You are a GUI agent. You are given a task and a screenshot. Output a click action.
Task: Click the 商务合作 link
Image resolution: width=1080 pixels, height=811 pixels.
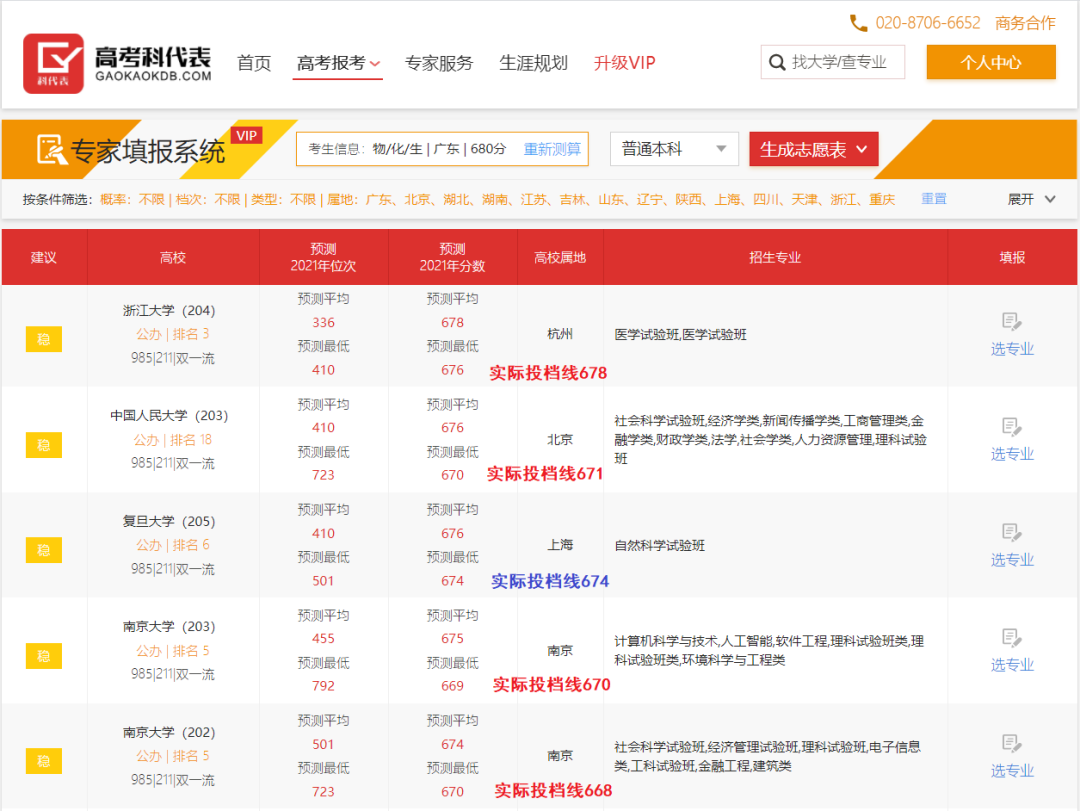[1025, 23]
